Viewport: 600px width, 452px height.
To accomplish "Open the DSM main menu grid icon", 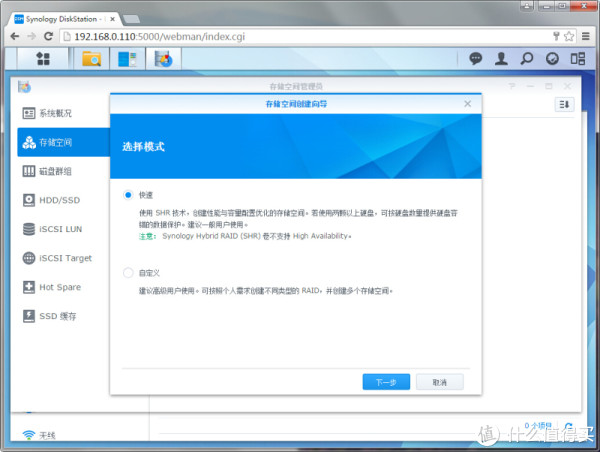I will pos(43,59).
